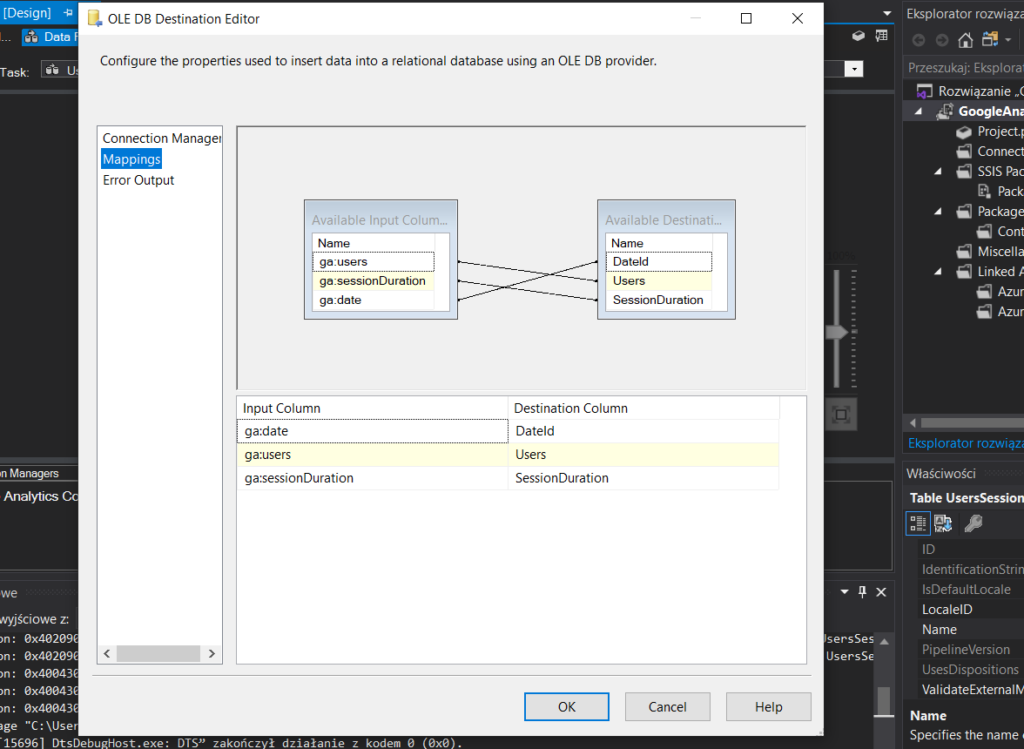Viewport: 1024px width, 749px height.
Task: Click the pin icon on the Design tab
Action: point(68,12)
